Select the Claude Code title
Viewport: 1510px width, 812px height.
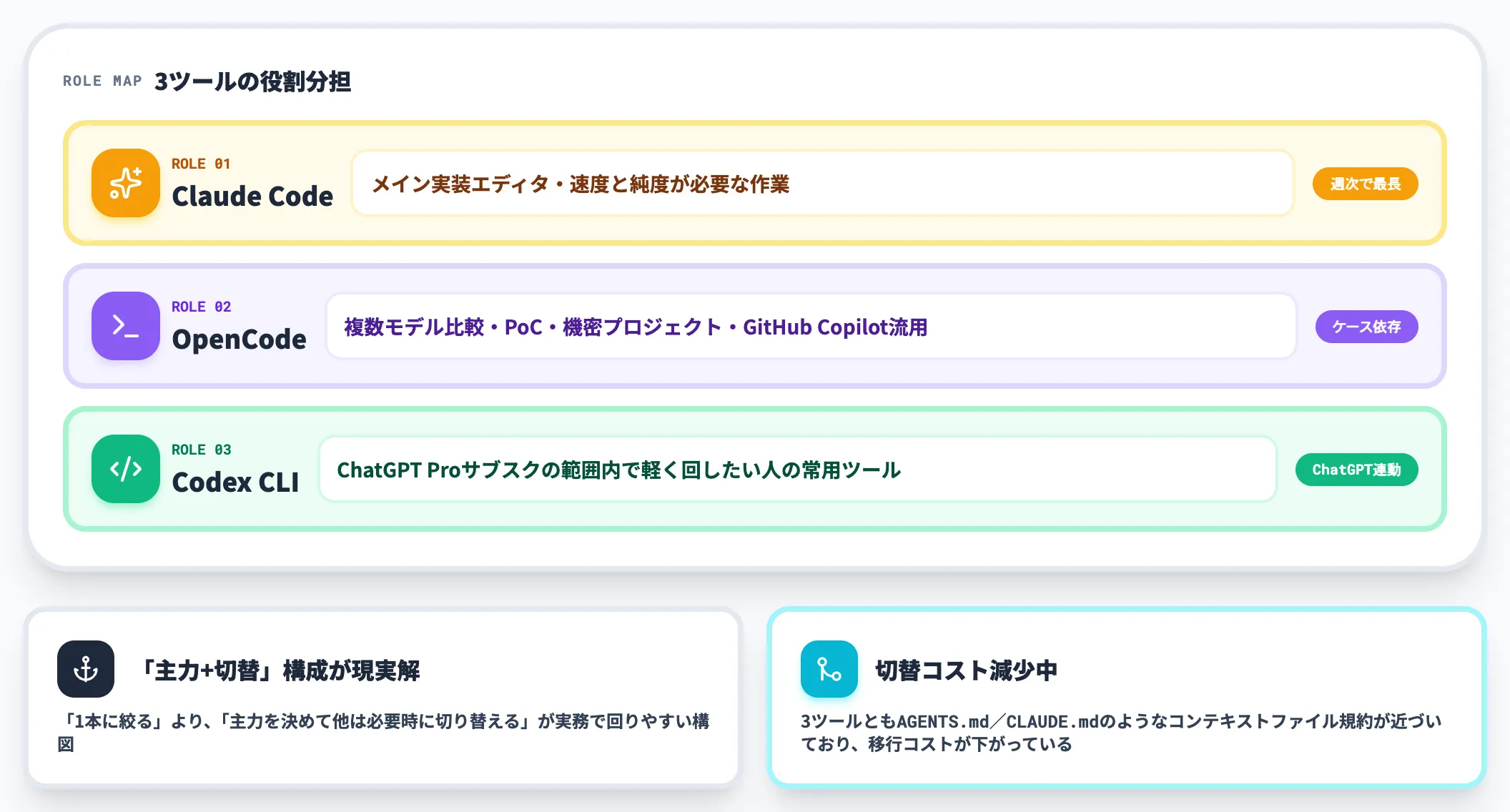(252, 196)
